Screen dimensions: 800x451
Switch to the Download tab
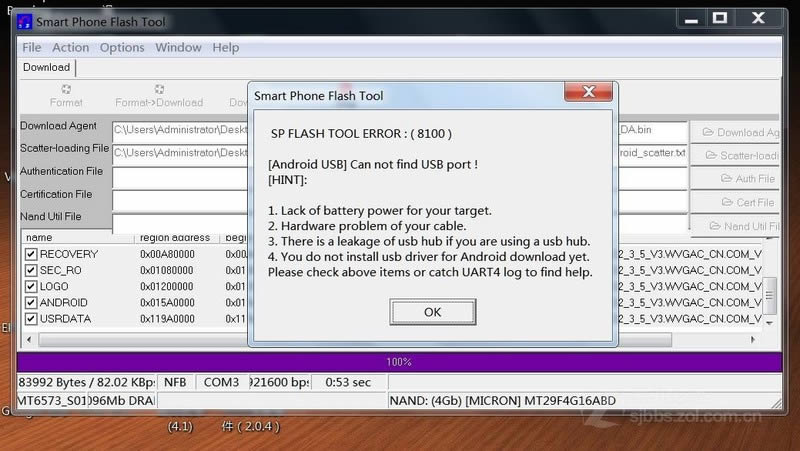click(46, 68)
